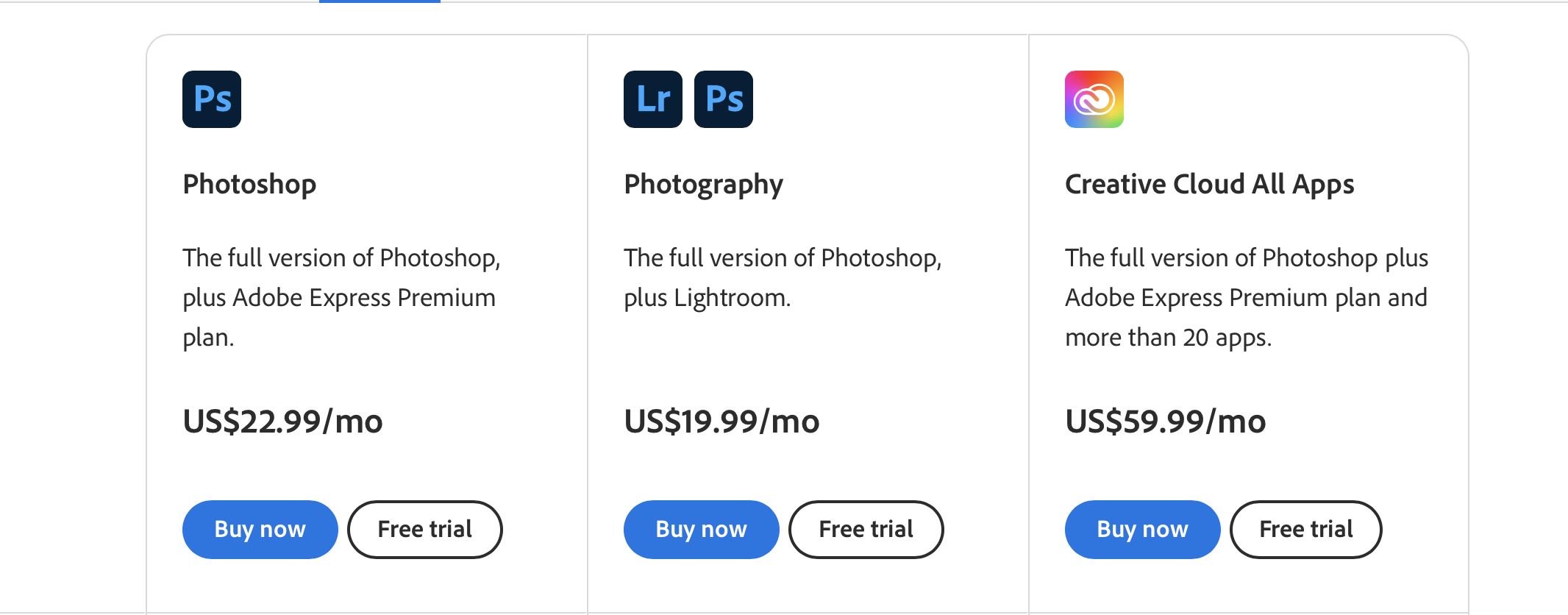1568x615 pixels.
Task: Click the Photoshop Ps icon in first card
Action: click(212, 99)
